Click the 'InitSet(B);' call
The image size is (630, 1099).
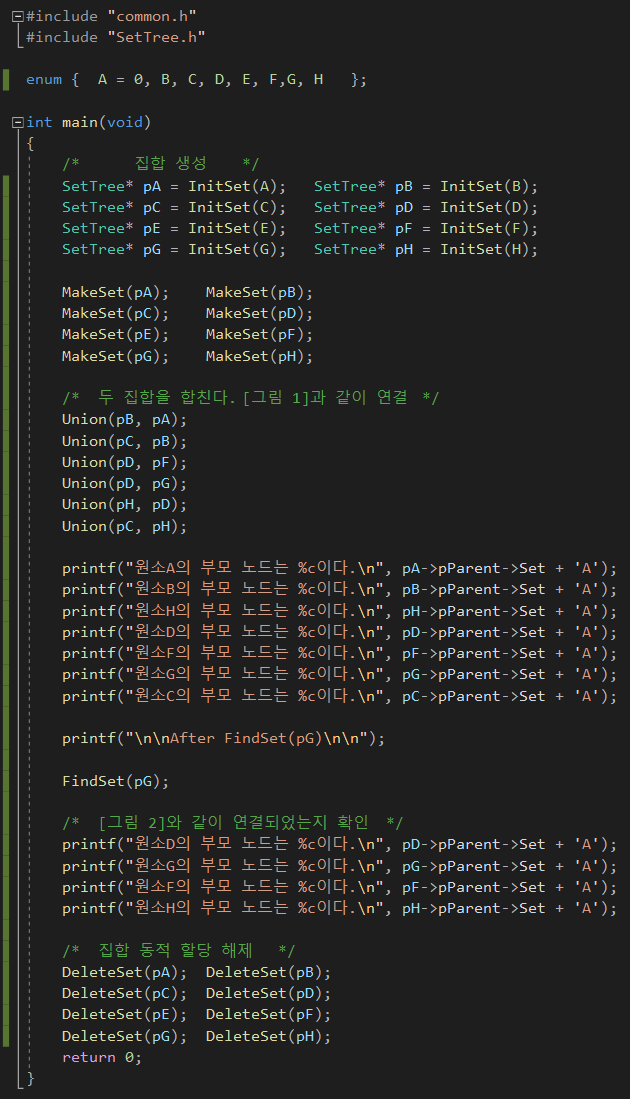tap(489, 186)
